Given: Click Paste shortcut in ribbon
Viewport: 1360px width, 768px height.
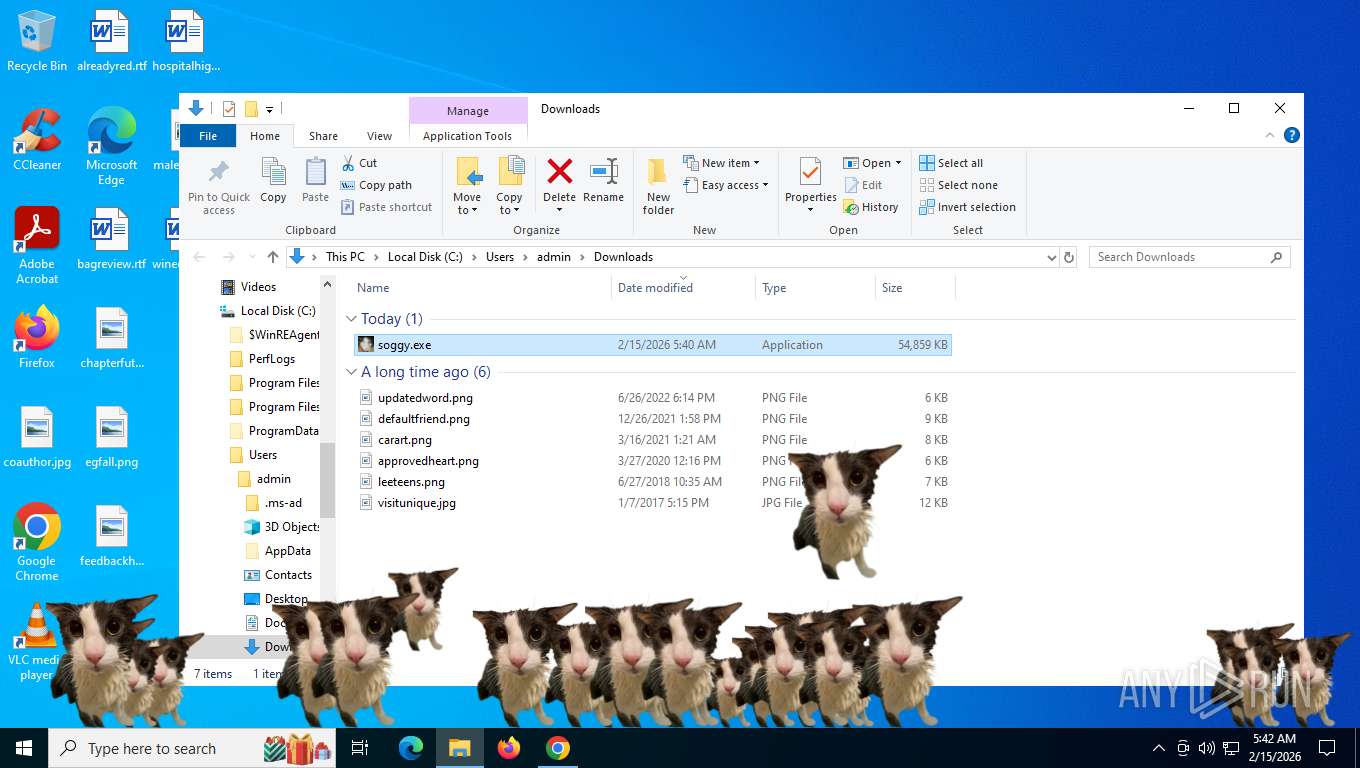Looking at the screenshot, I should coord(386,207).
